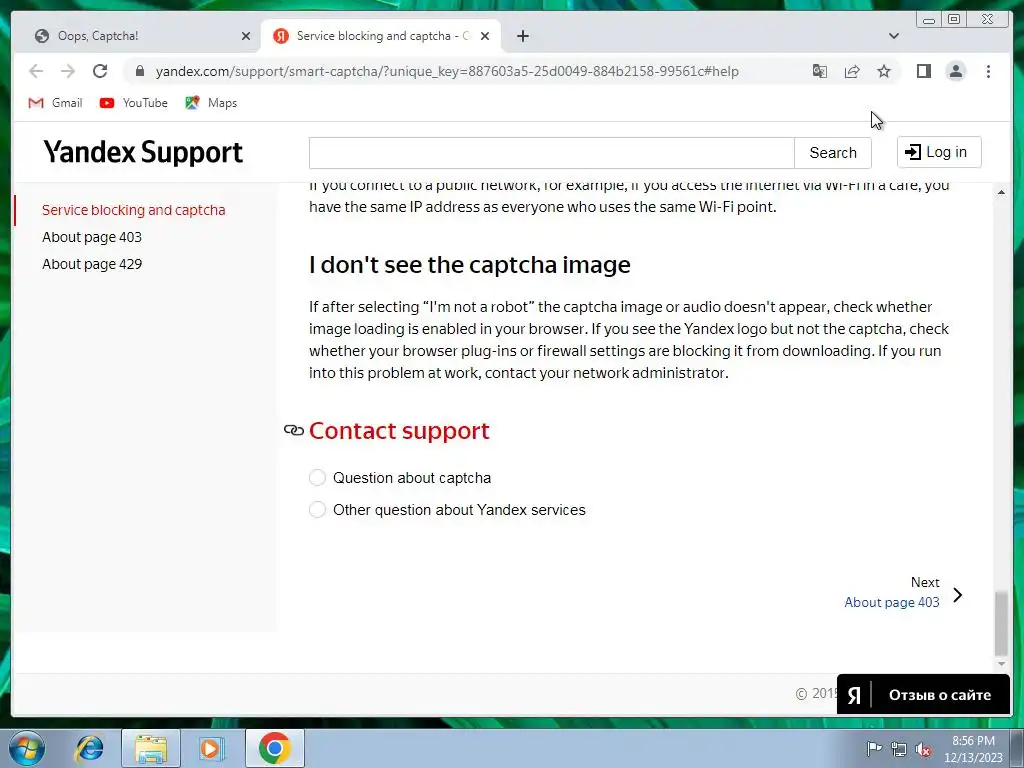
Task: Click the next page chevron arrow
Action: coord(957,595)
